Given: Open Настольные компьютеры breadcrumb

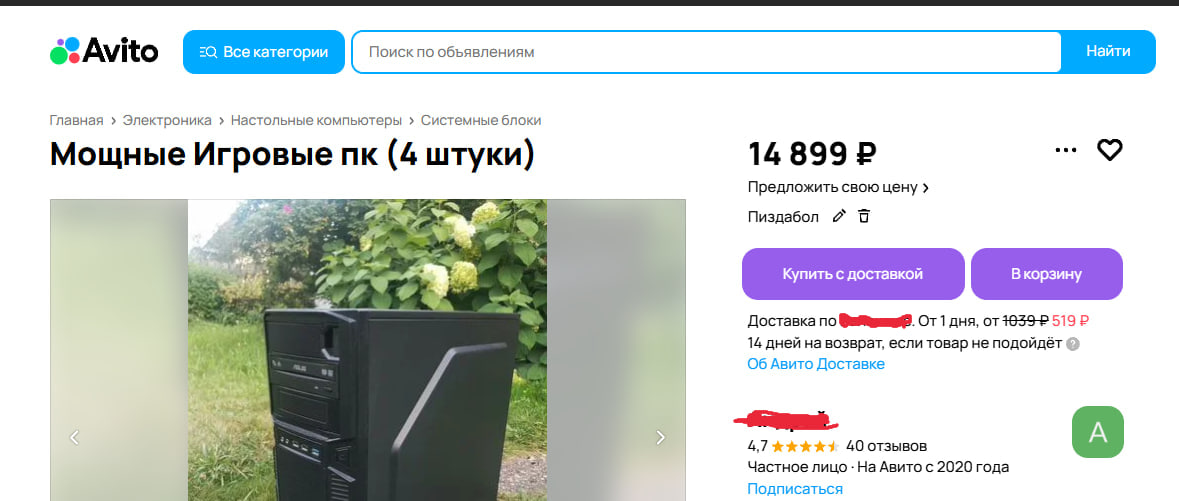Looking at the screenshot, I should pos(316,120).
